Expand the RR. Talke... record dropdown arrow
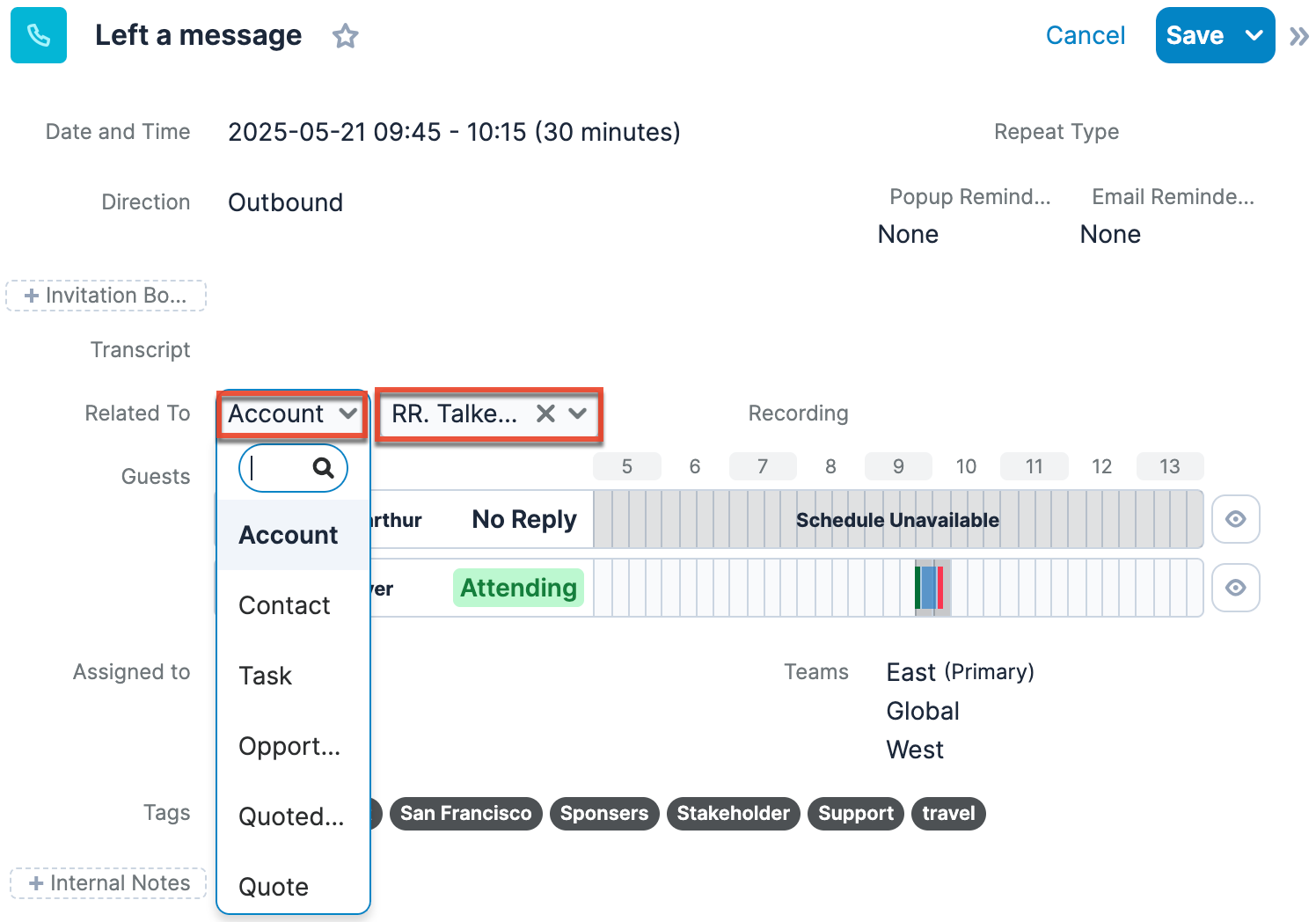Viewport: 1316px width, 922px height. point(578,413)
